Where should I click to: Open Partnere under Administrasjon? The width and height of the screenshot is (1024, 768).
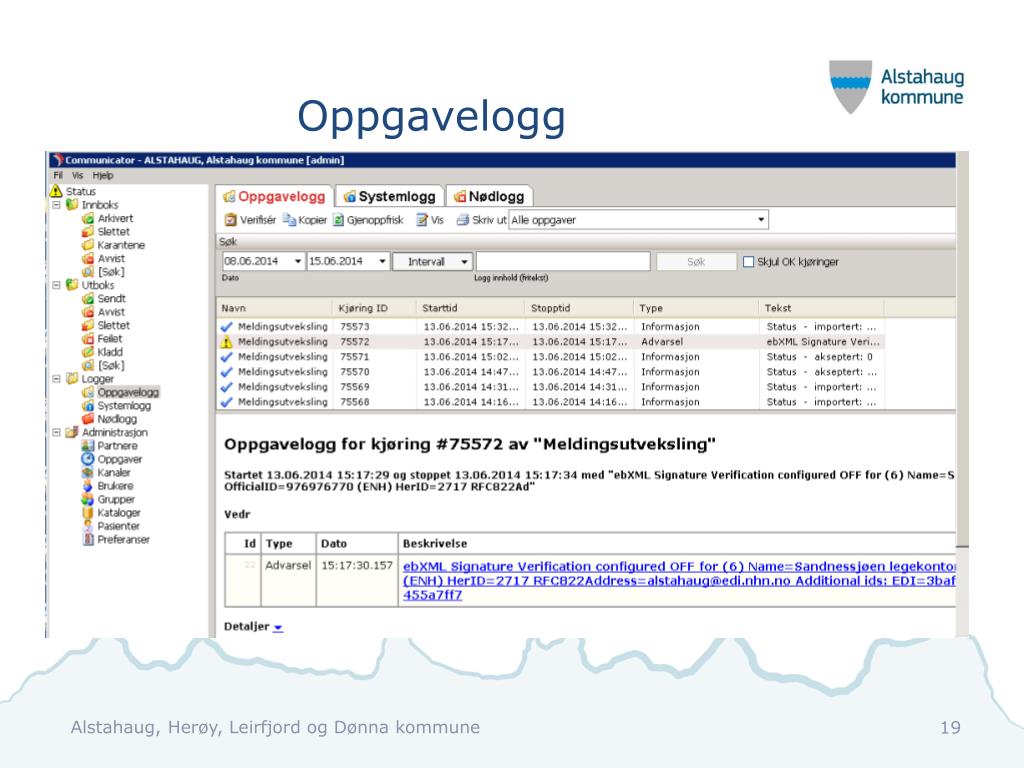tap(110, 445)
